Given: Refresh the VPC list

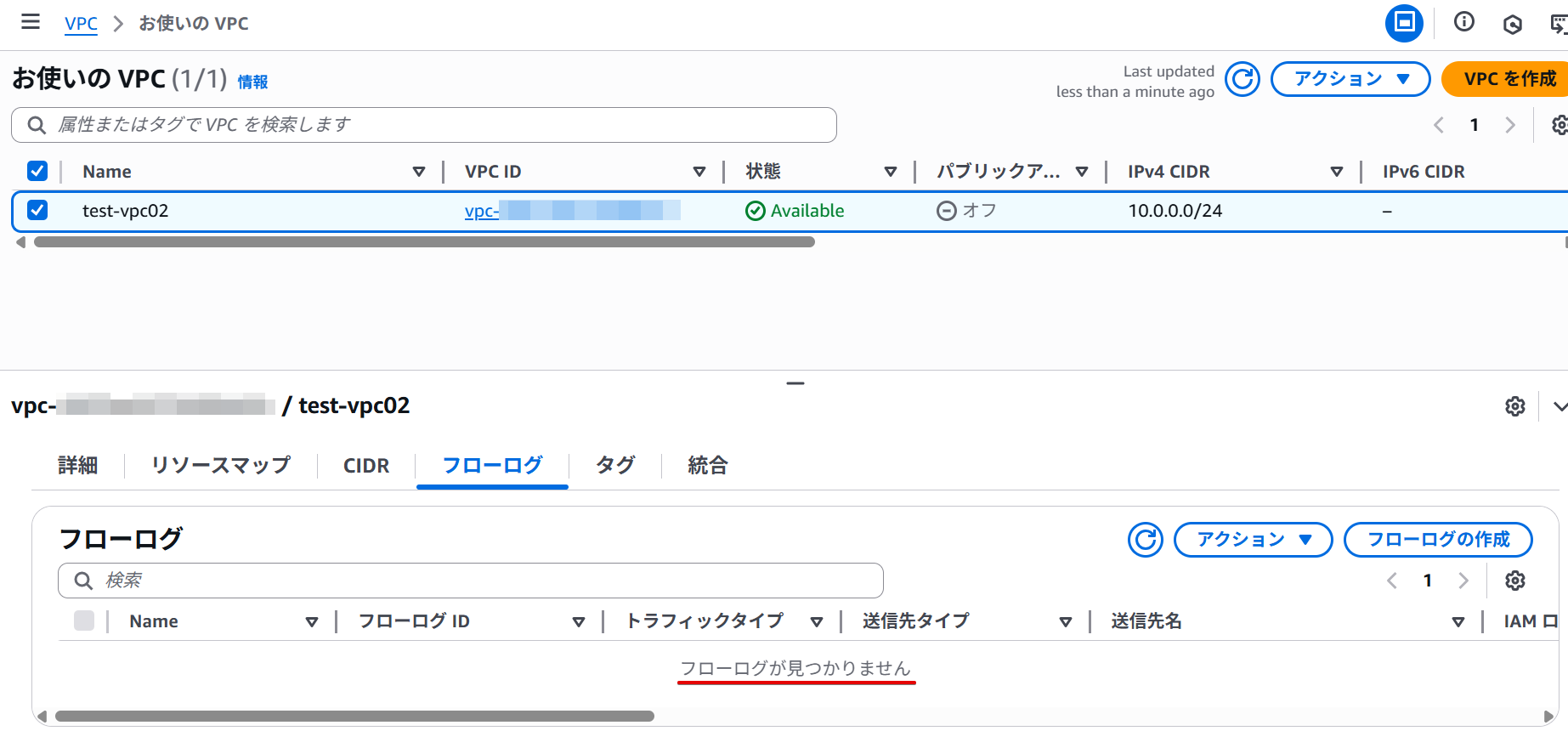Looking at the screenshot, I should [x=1243, y=79].
